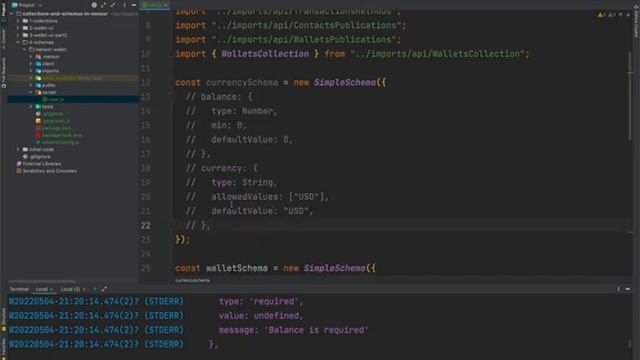Select the package.json file
640x360 pixels.
(x=56, y=128)
